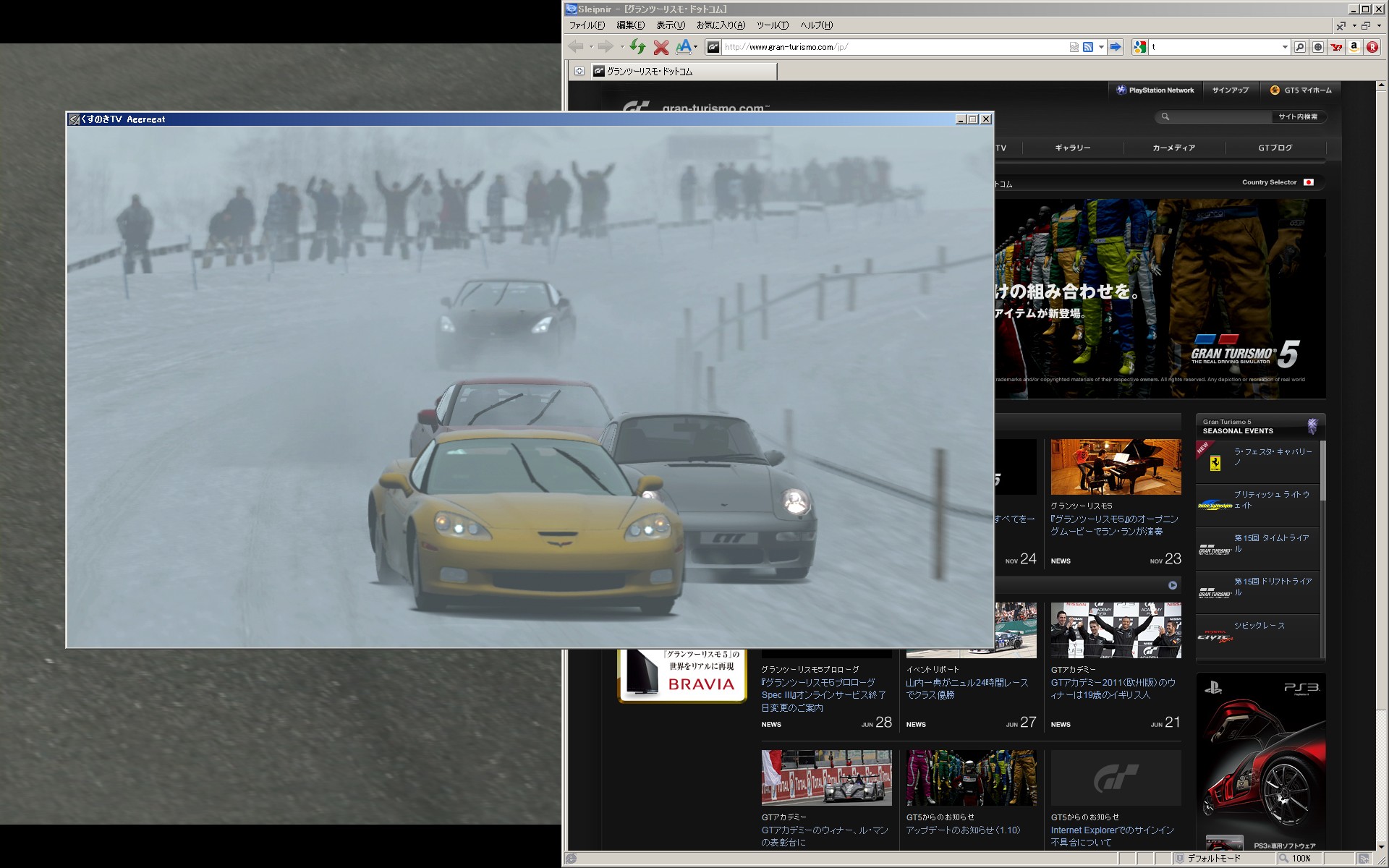Open 第15回 ドリフトトライアル seasonal event
Viewport: 1389px width, 868px height.
1258,592
